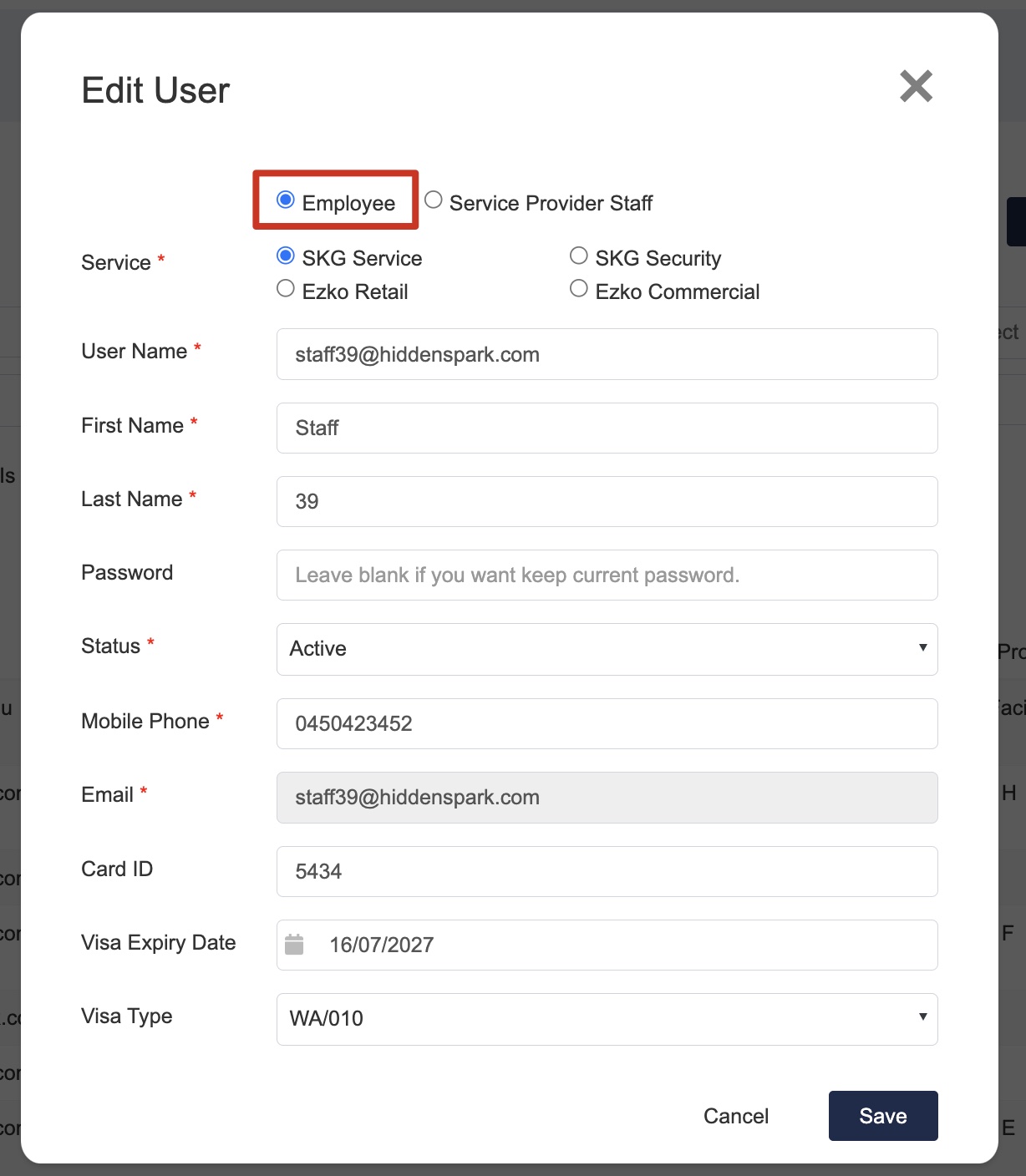Edit the Mobile Phone number field

click(607, 723)
